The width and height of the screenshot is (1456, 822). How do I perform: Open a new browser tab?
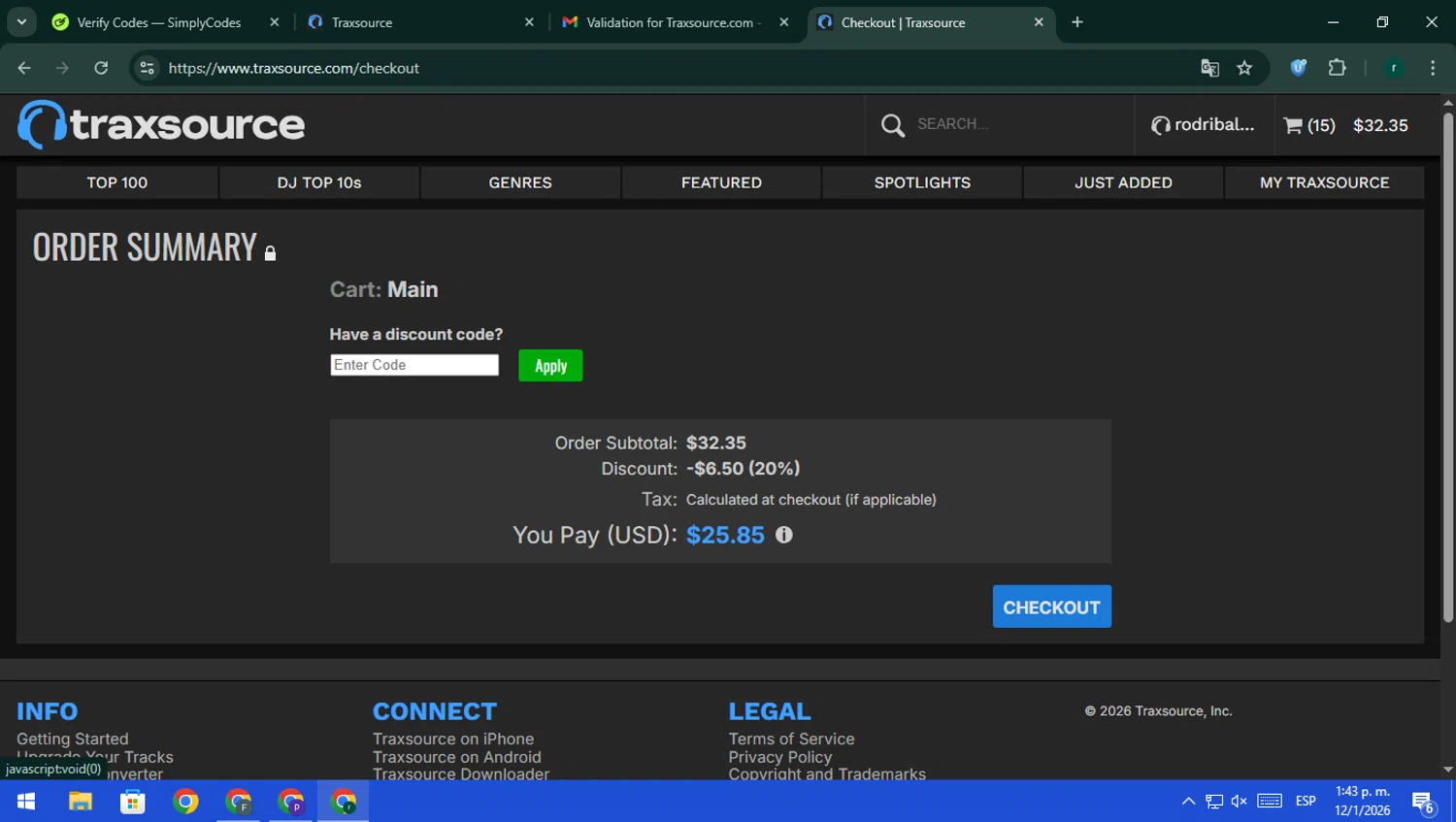click(x=1077, y=22)
